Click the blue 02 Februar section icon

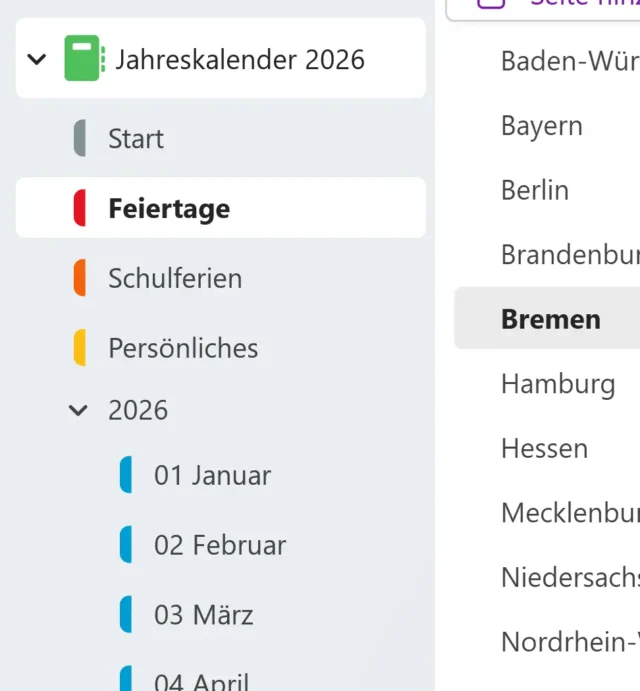click(126, 545)
